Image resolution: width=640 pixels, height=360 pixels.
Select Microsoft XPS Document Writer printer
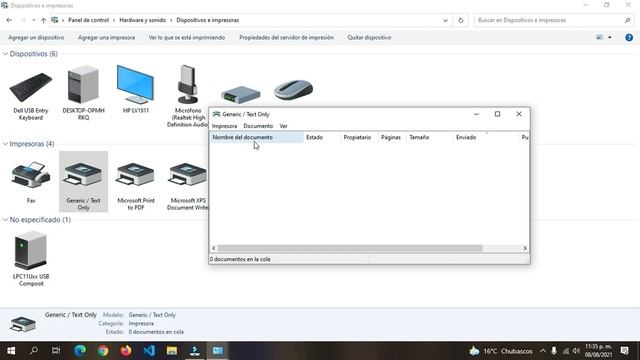[188, 186]
